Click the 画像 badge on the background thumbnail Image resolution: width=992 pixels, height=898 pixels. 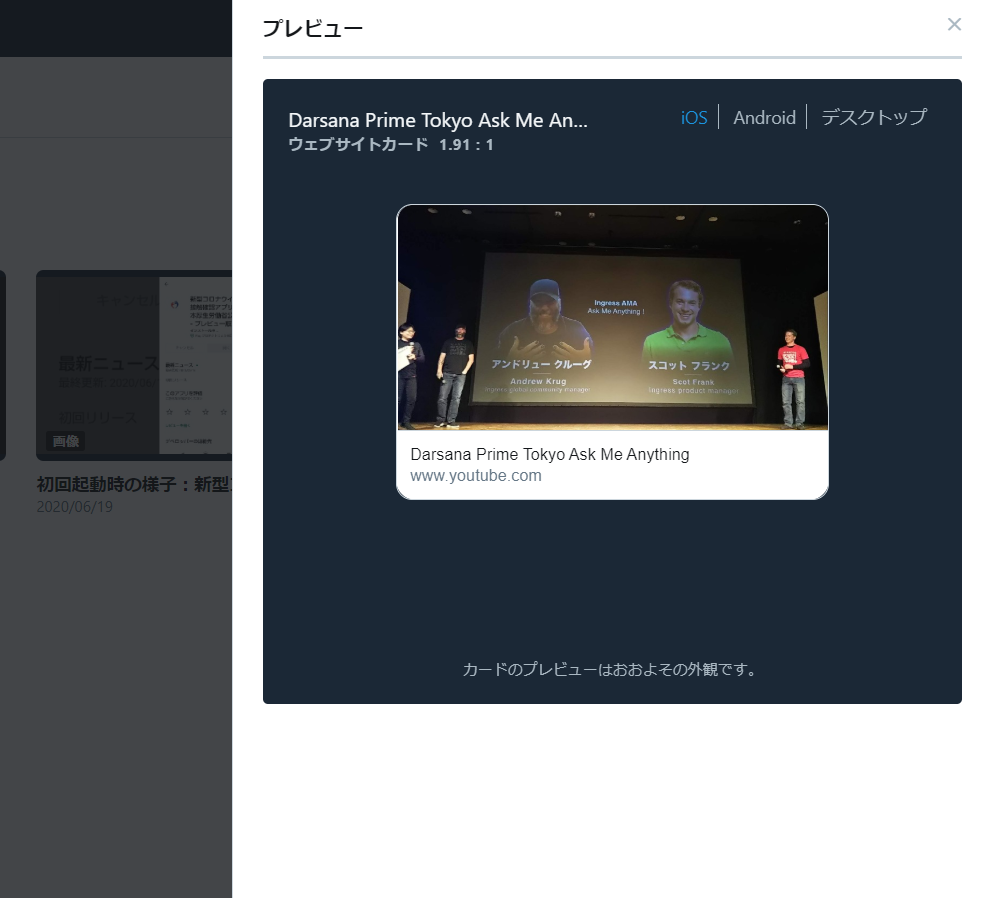66,441
